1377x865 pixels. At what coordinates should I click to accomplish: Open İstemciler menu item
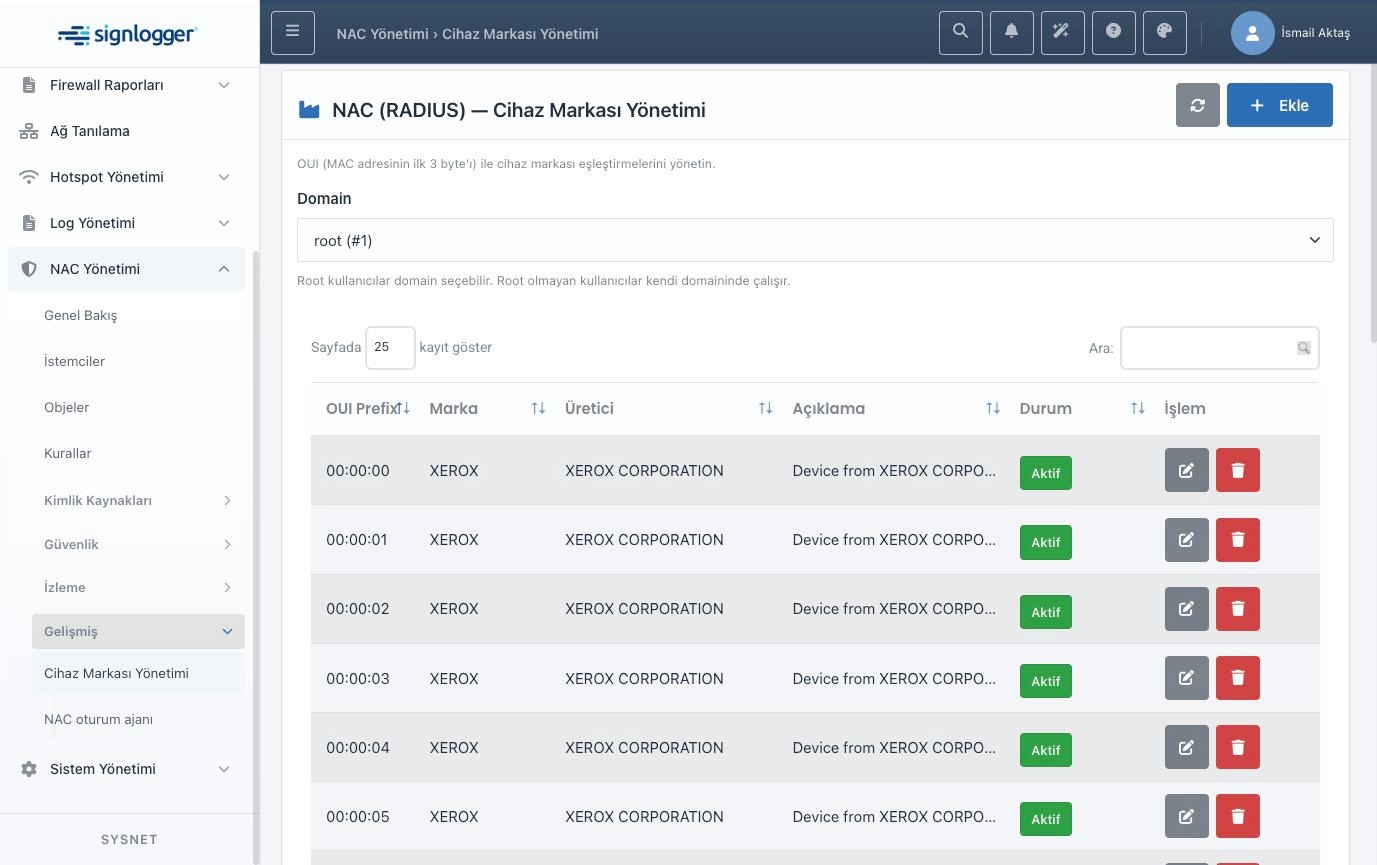[138, 361]
